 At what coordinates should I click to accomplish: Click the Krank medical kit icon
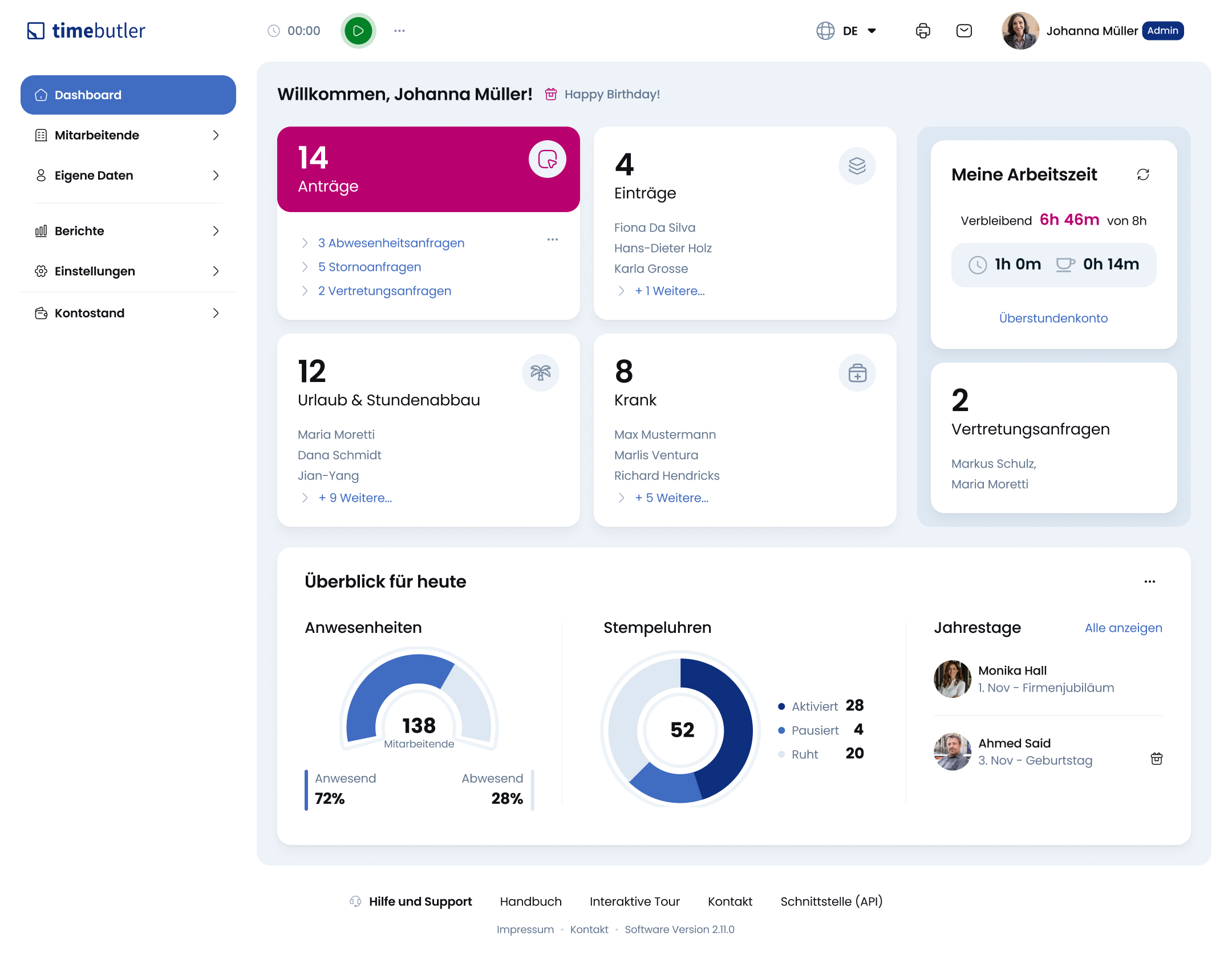click(857, 373)
